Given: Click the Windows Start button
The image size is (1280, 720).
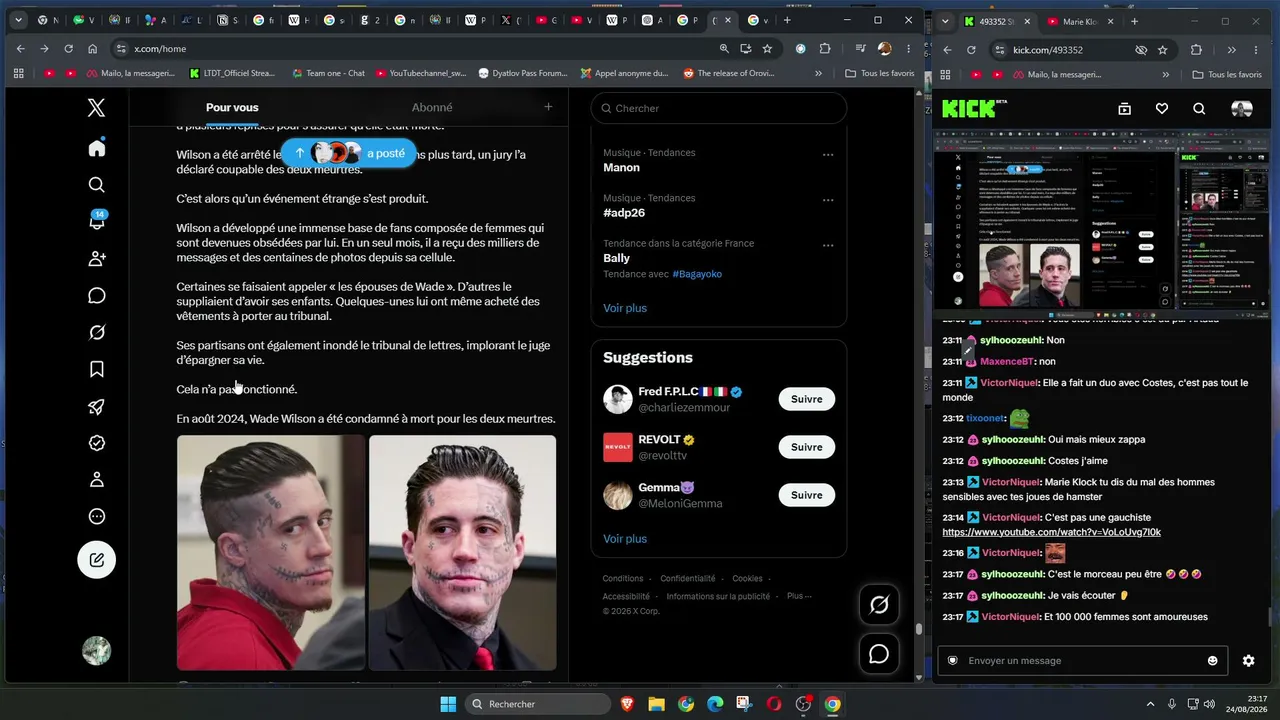Looking at the screenshot, I should (448, 704).
